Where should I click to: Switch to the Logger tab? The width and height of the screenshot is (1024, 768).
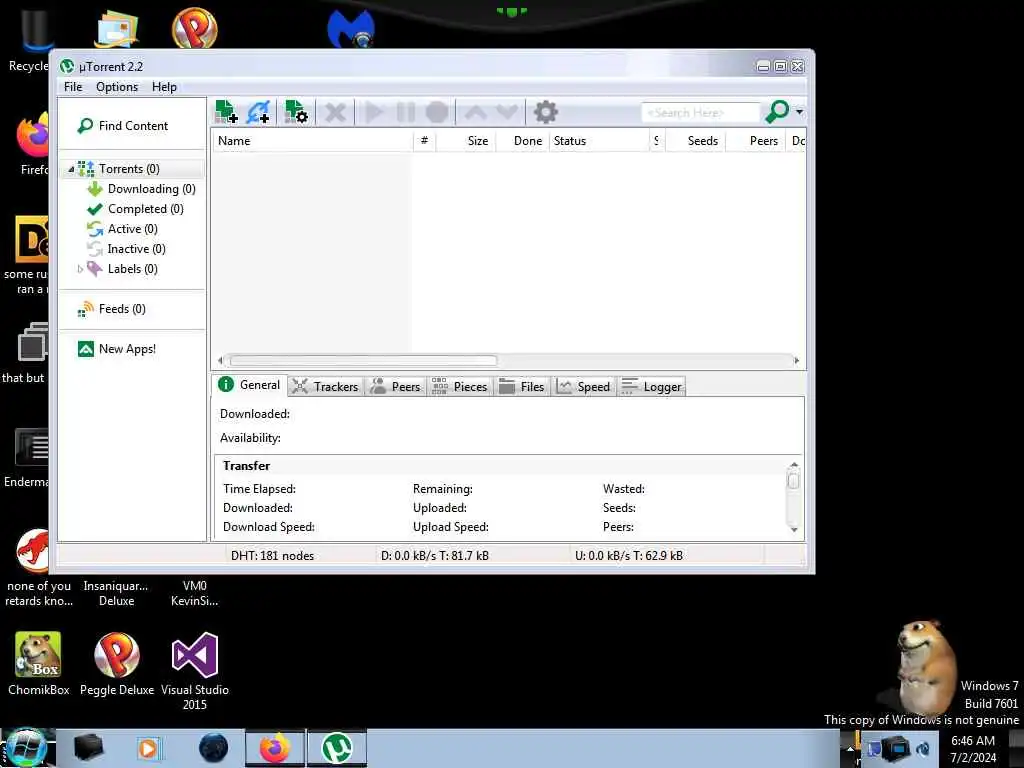[x=651, y=387]
